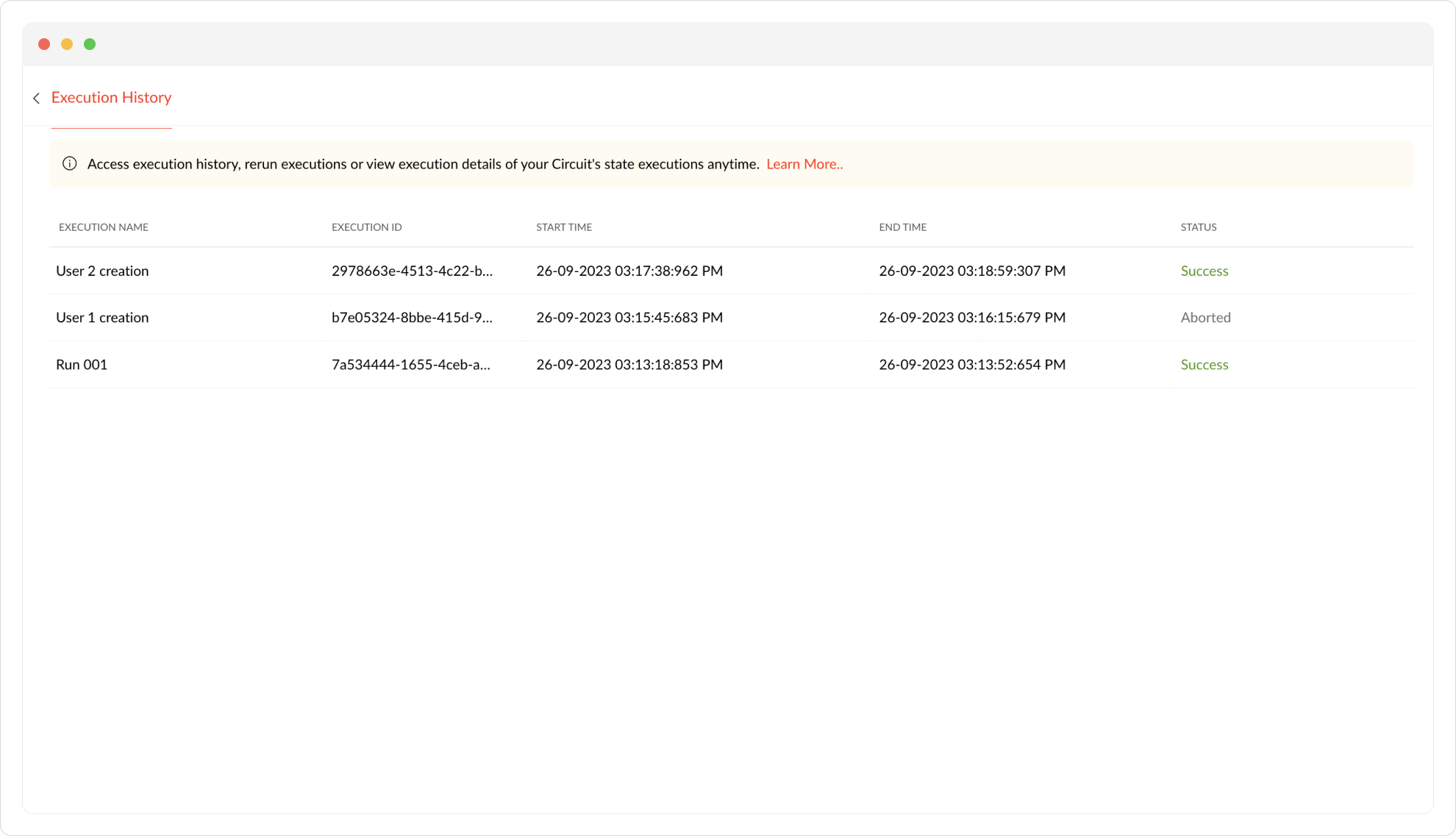Image resolution: width=1456 pixels, height=836 pixels.
Task: Click the red close window button
Action: click(x=44, y=44)
